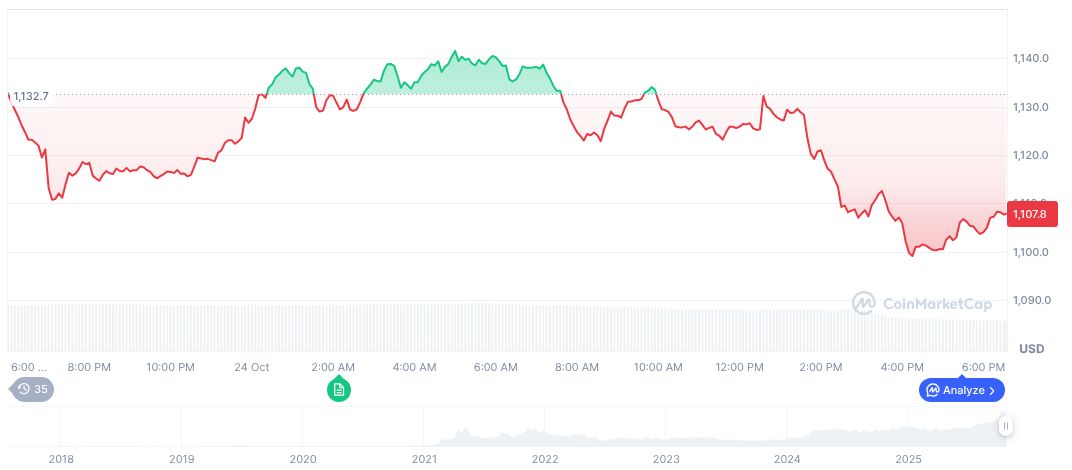Click the 1,090.0 price axis label
1072x470 pixels.
point(1030,301)
